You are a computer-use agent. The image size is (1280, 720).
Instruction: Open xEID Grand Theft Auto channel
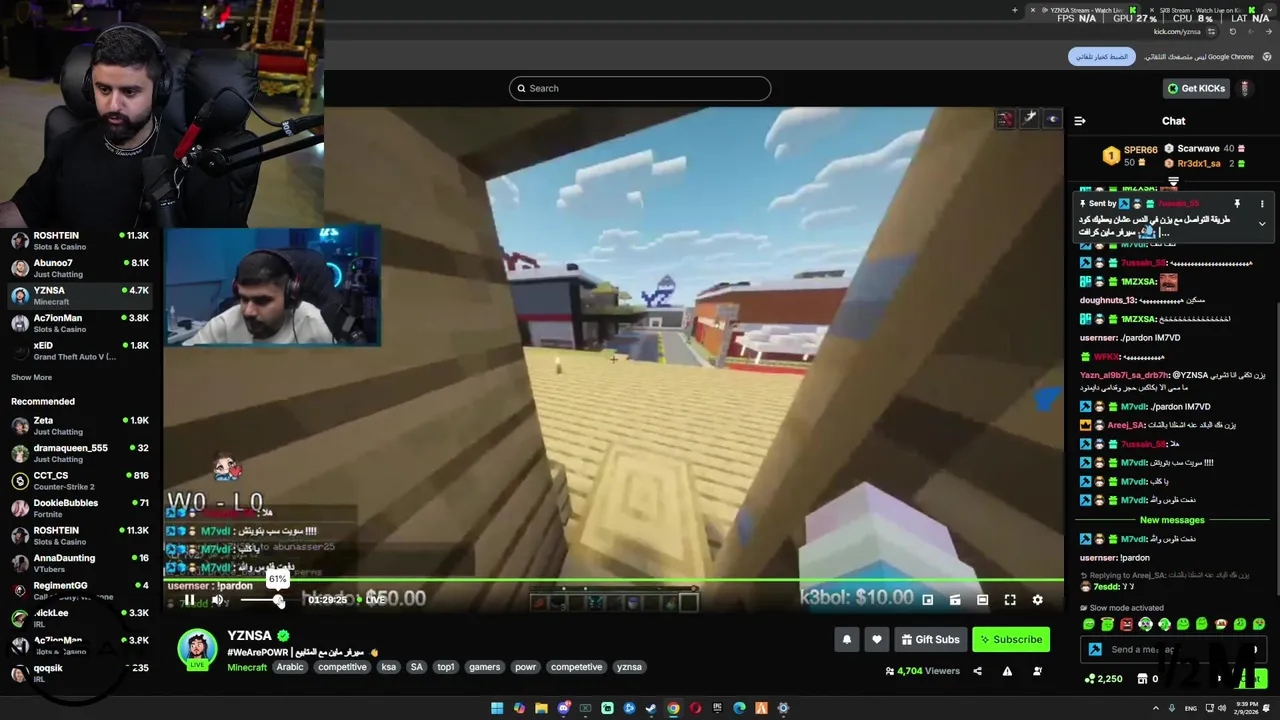(81, 350)
